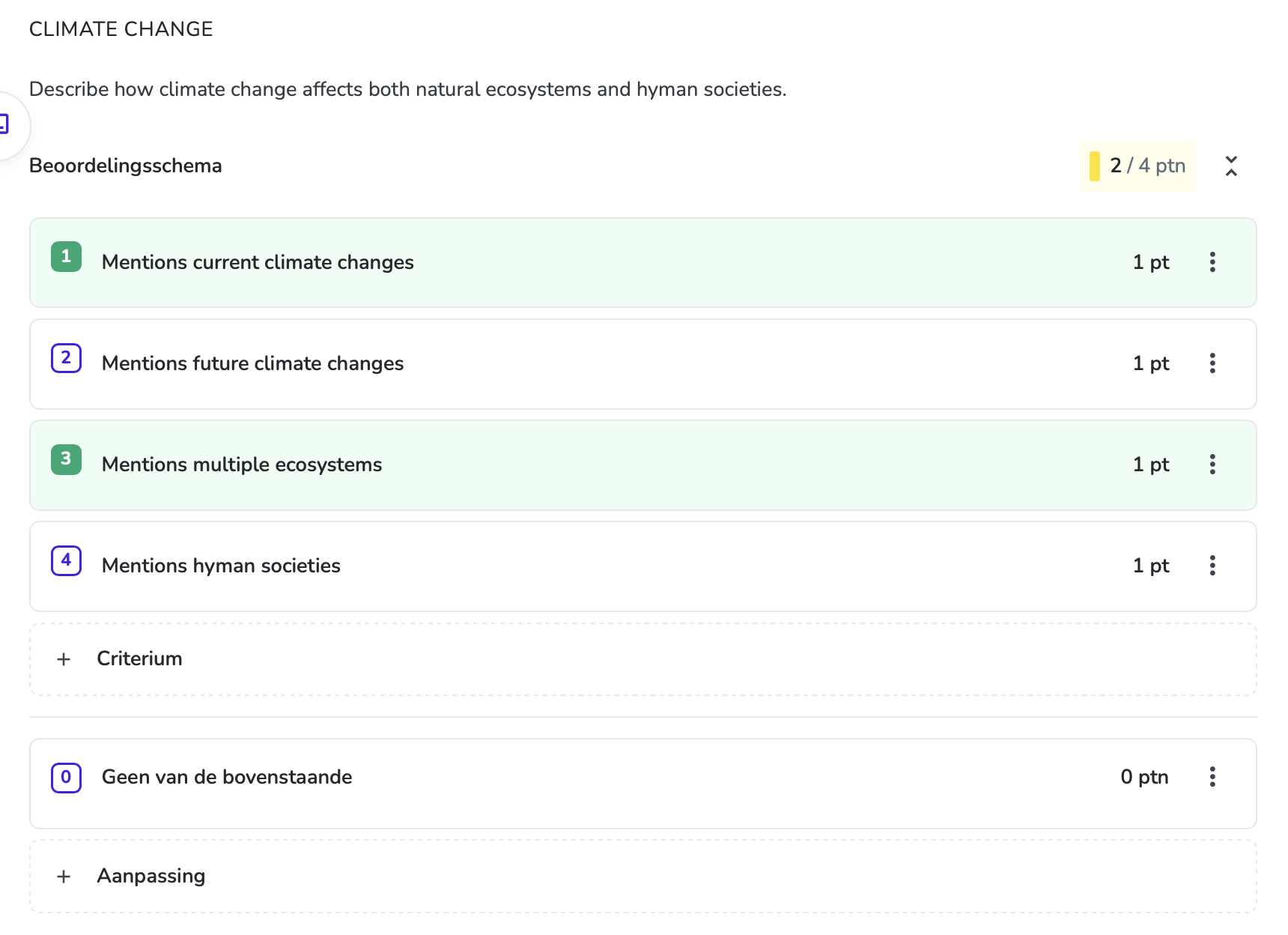Open options menu for "Geen van de bovenstaande"
Image resolution: width=1288 pixels, height=935 pixels.
coord(1212,777)
